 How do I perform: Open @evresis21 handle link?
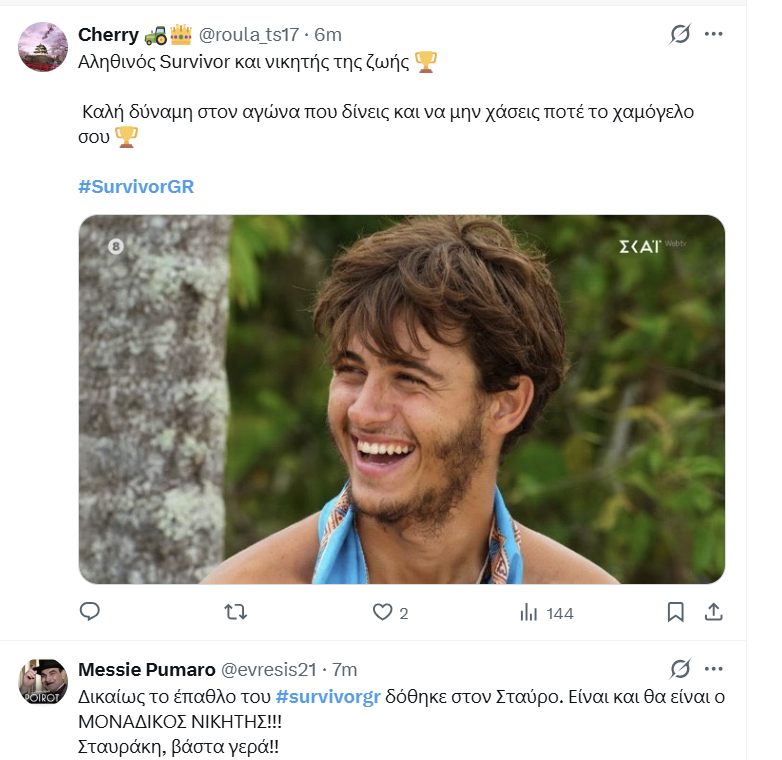(268, 670)
